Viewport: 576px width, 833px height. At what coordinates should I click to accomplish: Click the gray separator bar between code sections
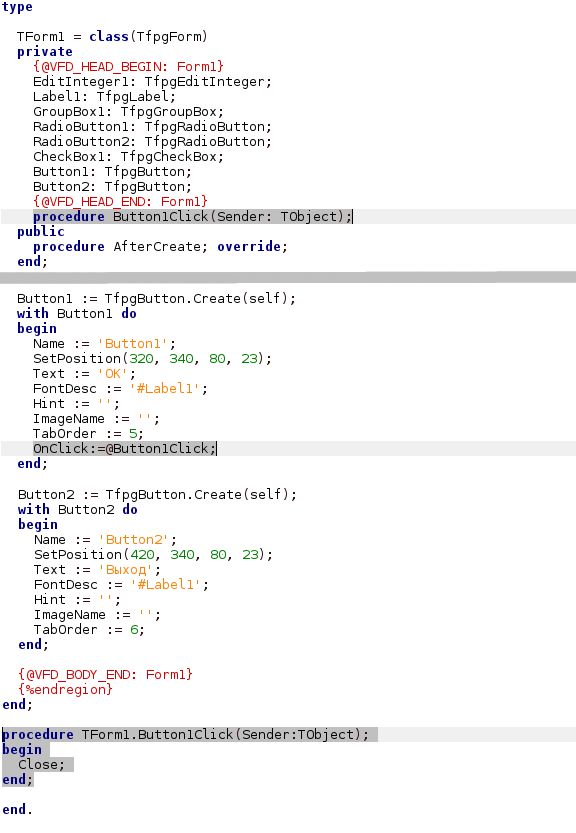[288, 277]
